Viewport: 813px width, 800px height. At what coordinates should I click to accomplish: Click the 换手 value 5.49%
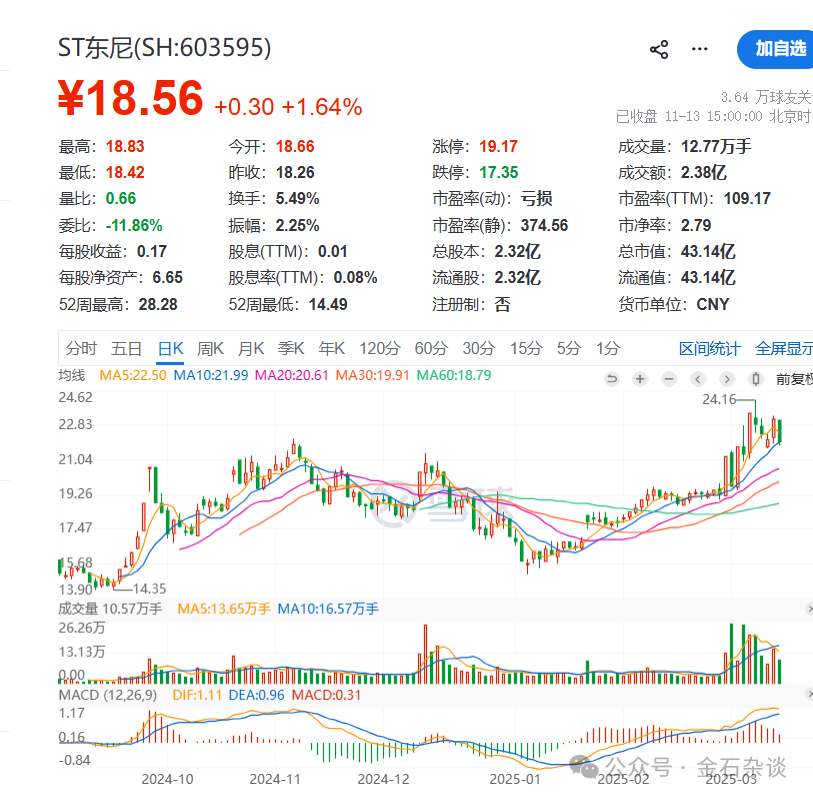click(x=297, y=199)
